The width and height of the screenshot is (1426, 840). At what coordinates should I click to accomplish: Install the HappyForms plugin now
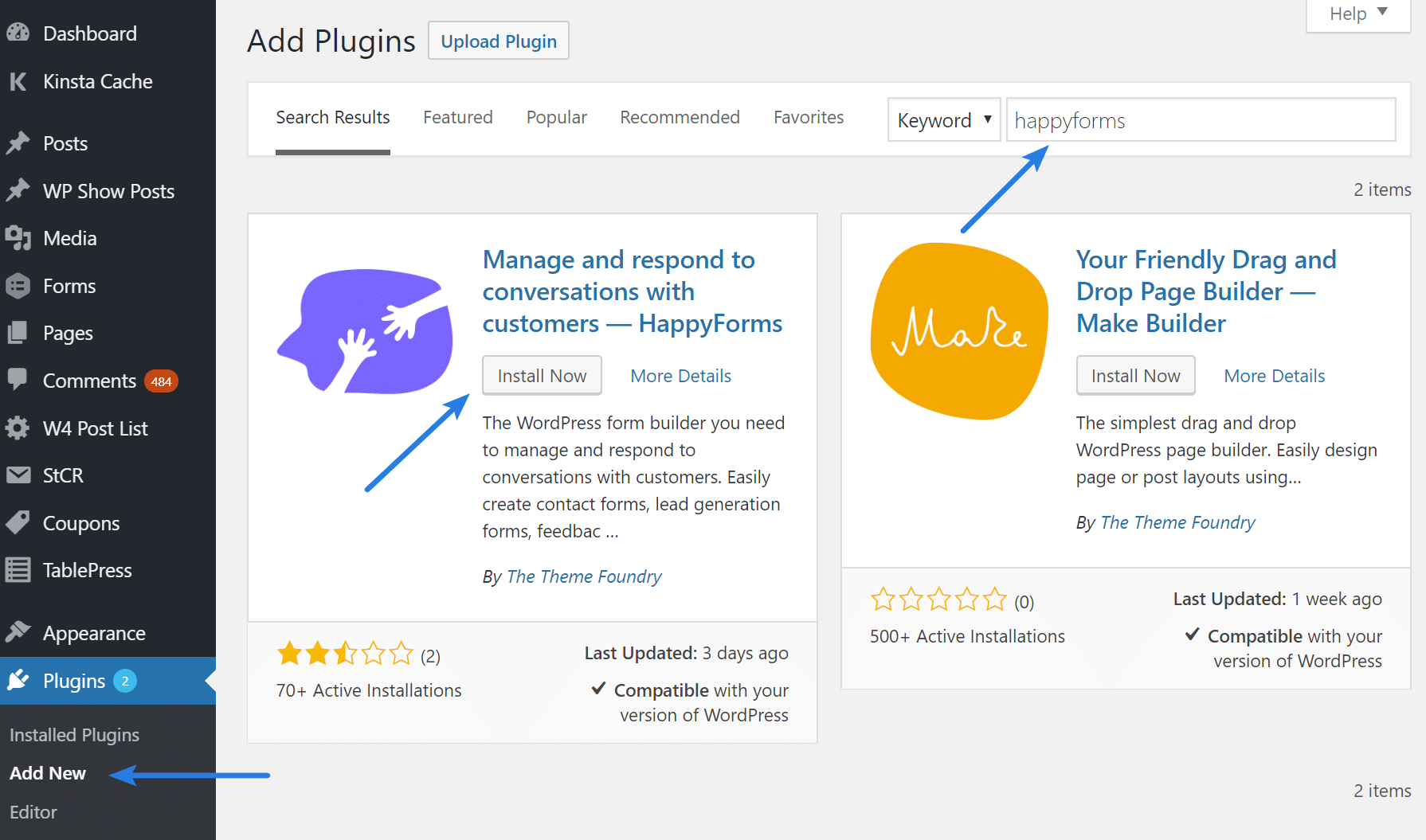pos(542,376)
